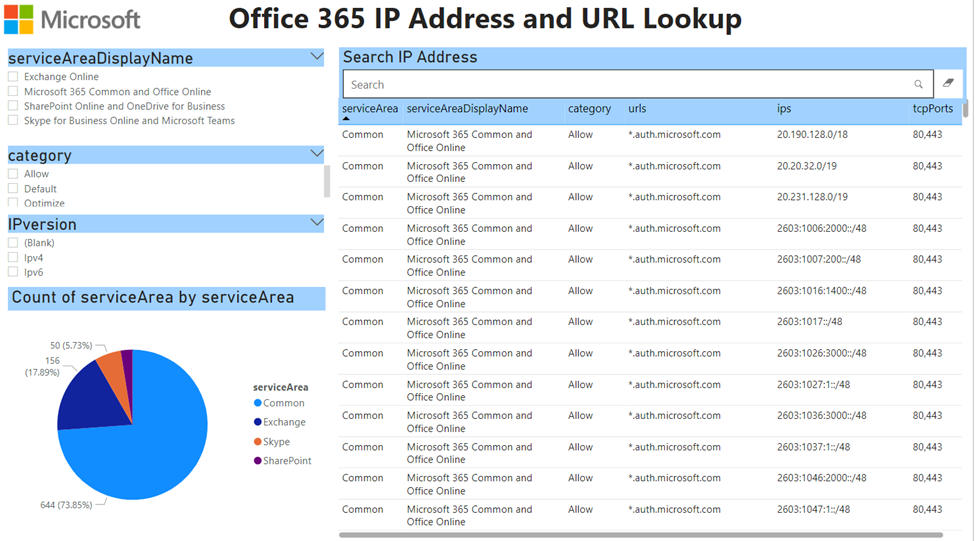Click the 20.190.128.0/18 IP cell
The height and width of the screenshot is (541, 975).
812,134
